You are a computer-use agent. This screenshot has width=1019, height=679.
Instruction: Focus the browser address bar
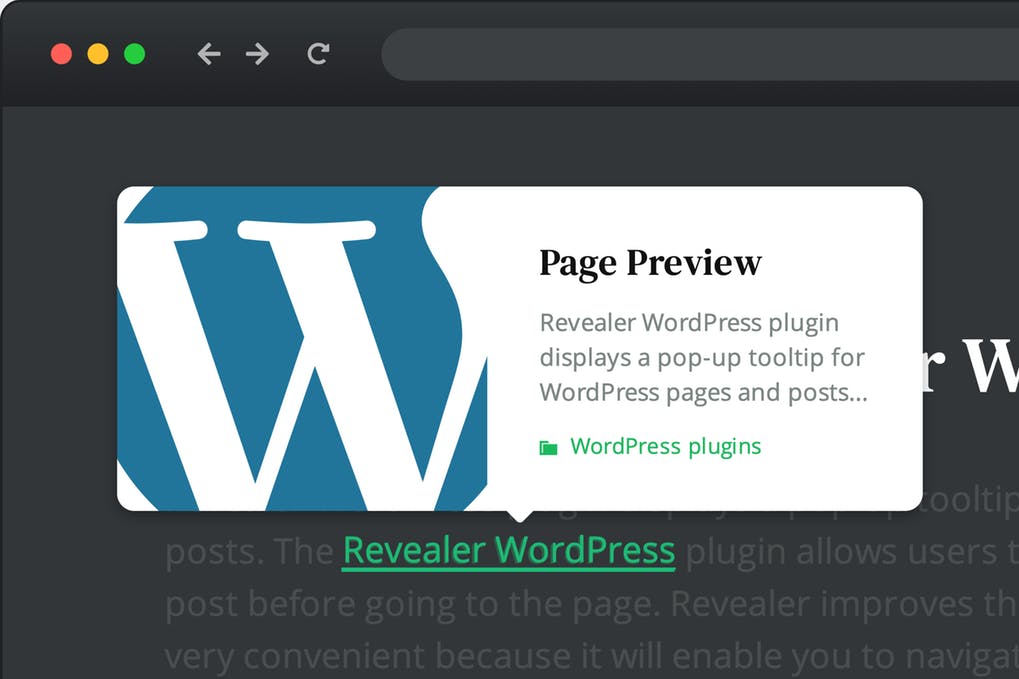(x=701, y=54)
